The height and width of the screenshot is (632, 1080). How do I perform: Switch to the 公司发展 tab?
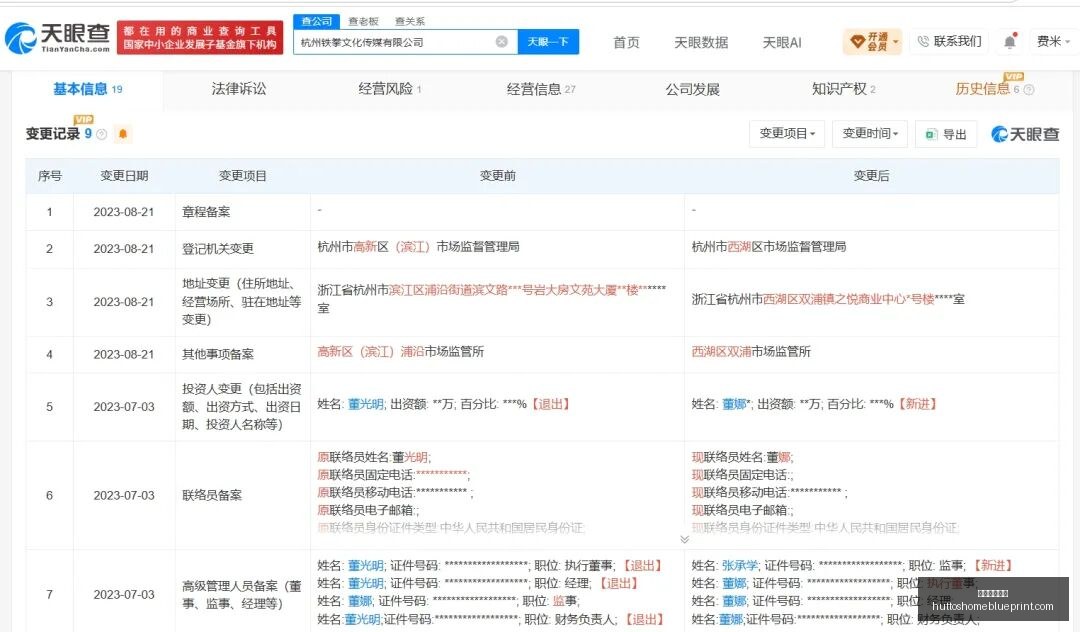tap(692, 89)
